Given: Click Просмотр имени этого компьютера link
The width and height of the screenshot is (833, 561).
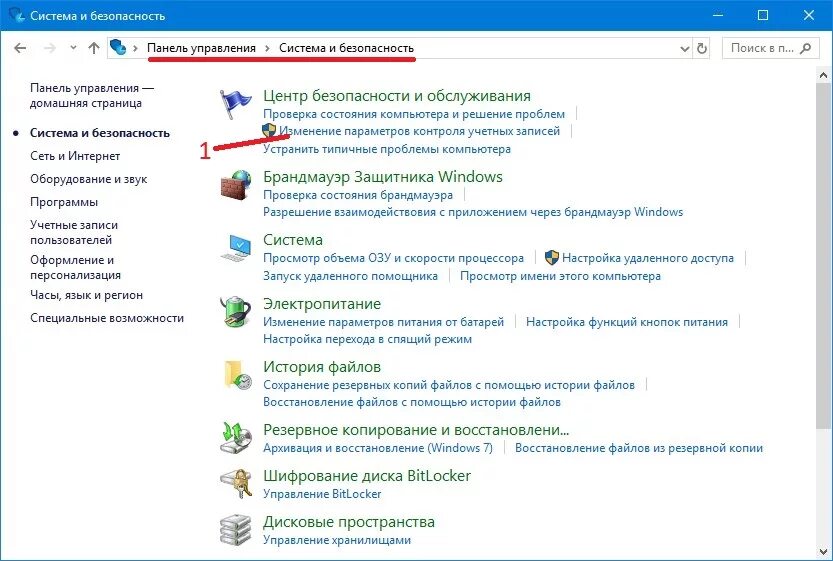Looking at the screenshot, I should click(x=560, y=276).
